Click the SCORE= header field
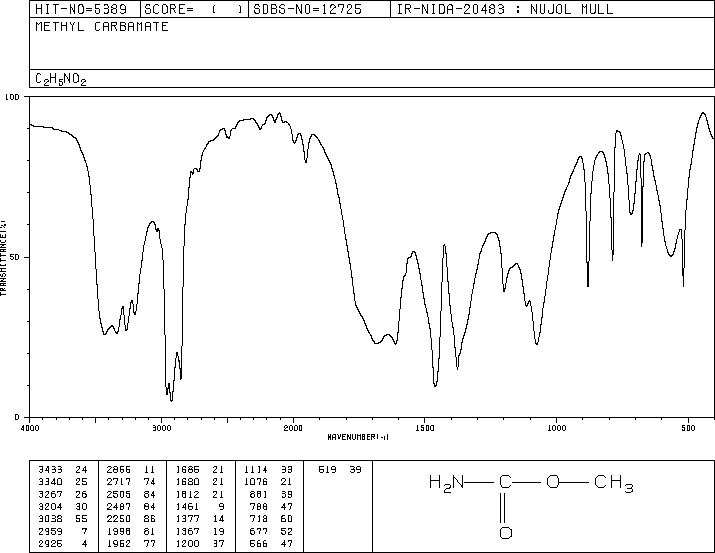 click(193, 9)
